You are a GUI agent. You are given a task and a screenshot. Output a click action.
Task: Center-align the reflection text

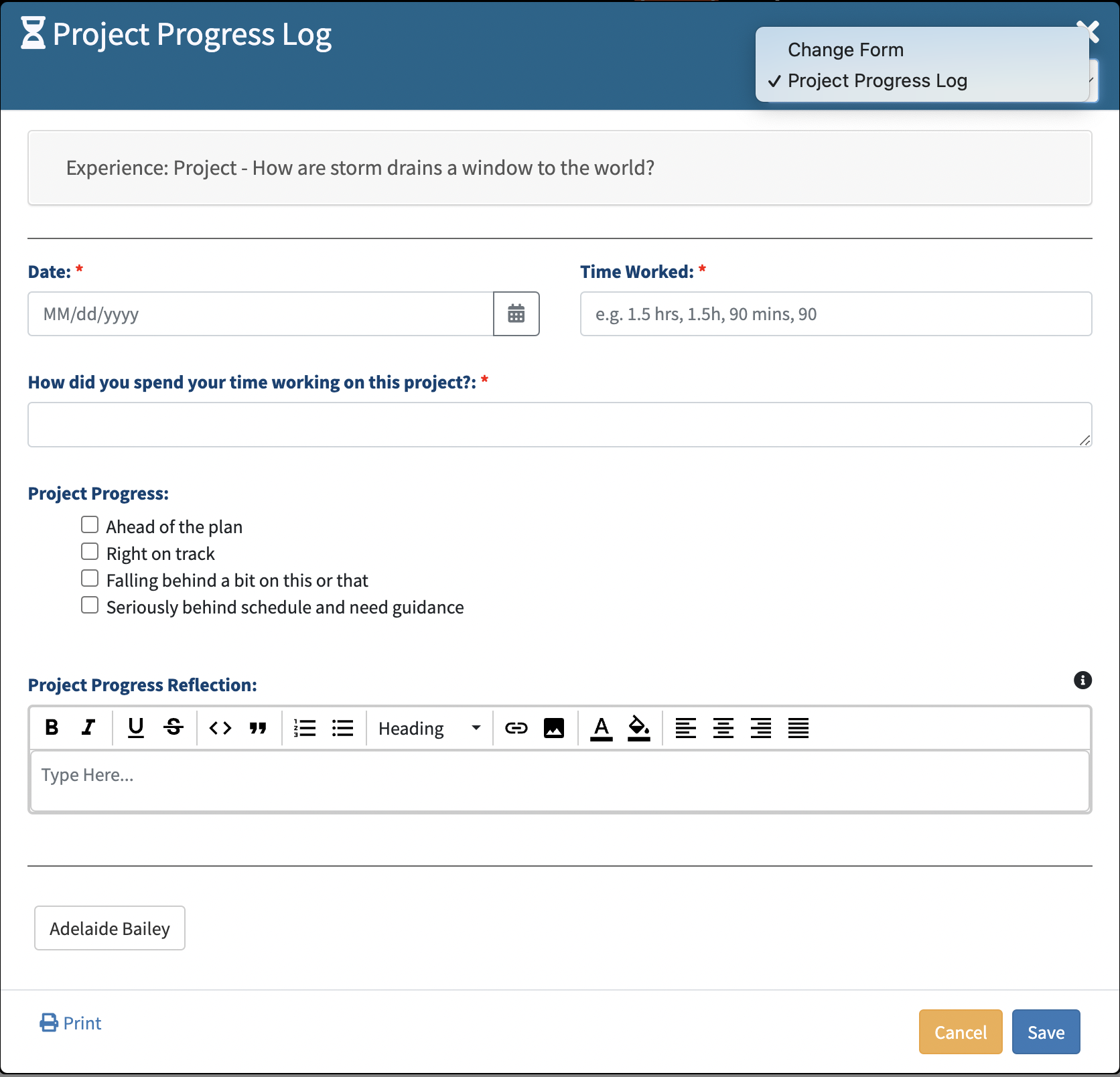pyautogui.click(x=723, y=727)
